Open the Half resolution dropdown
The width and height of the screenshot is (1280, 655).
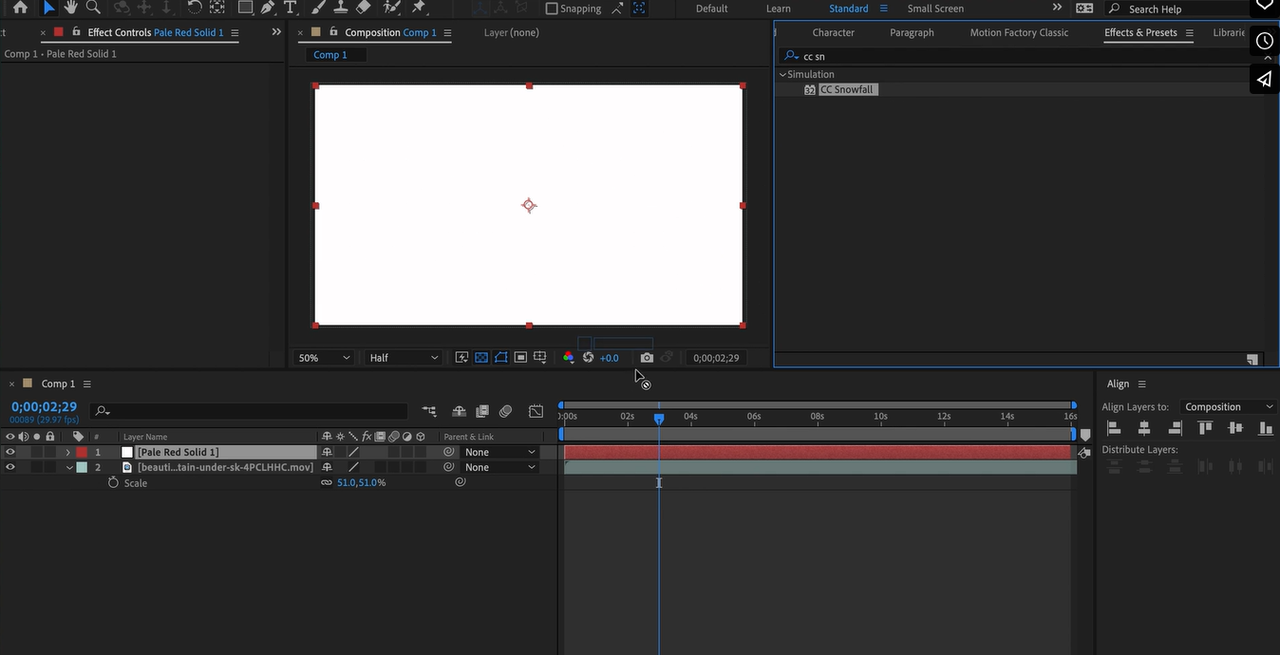point(403,357)
